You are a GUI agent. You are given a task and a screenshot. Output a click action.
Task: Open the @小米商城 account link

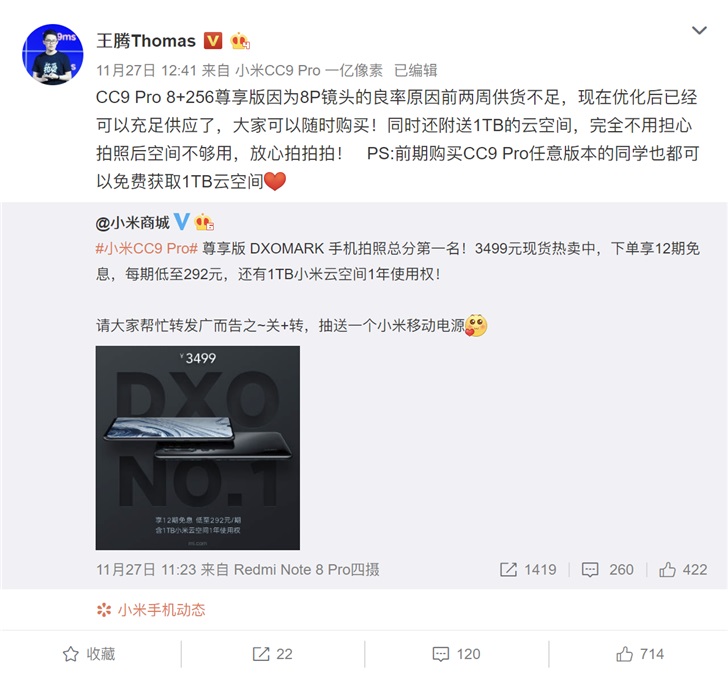point(132,223)
